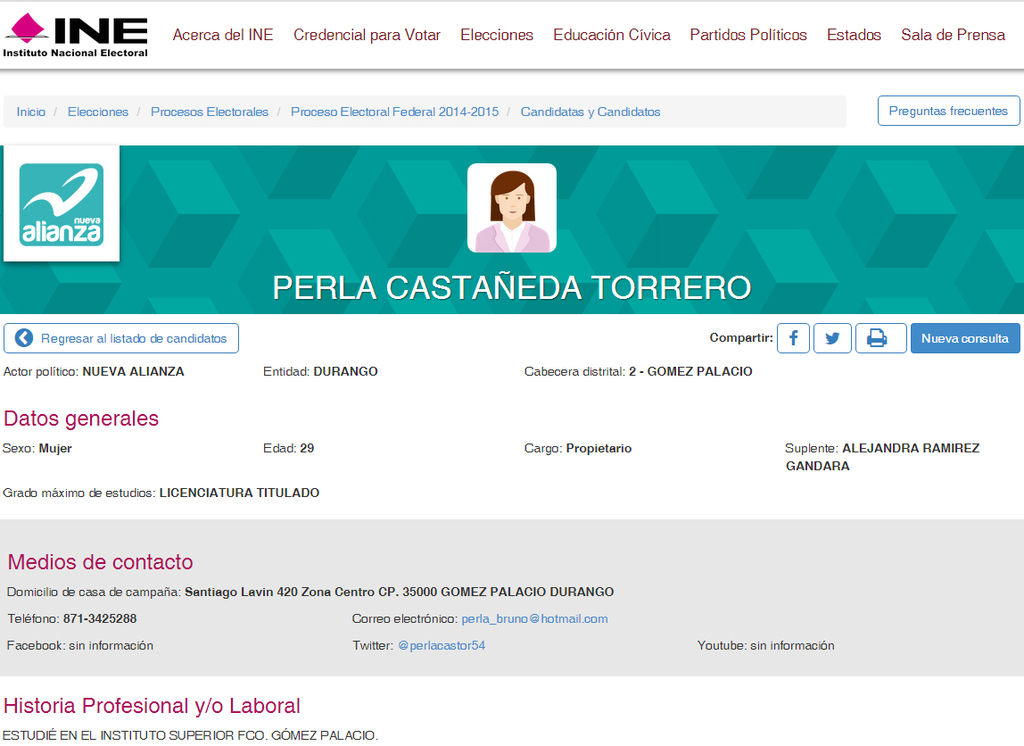Open Educación Cívica menu
The image size is (1024, 746).
tap(612, 35)
